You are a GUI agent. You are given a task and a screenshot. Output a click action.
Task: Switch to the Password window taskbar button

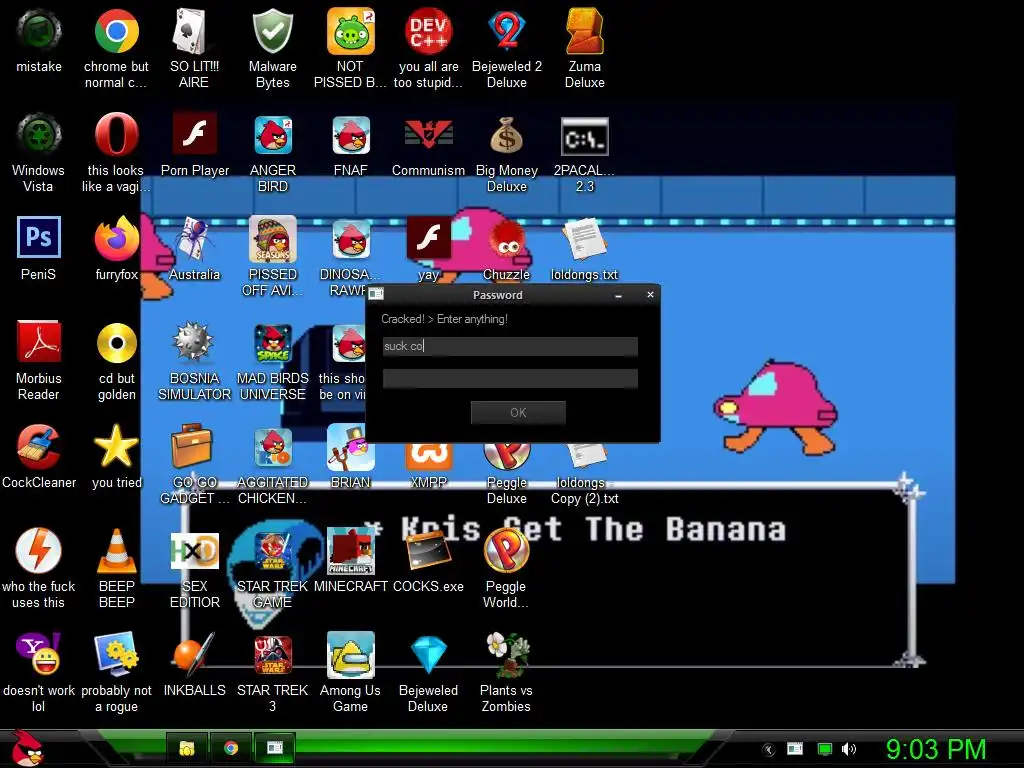coord(275,748)
